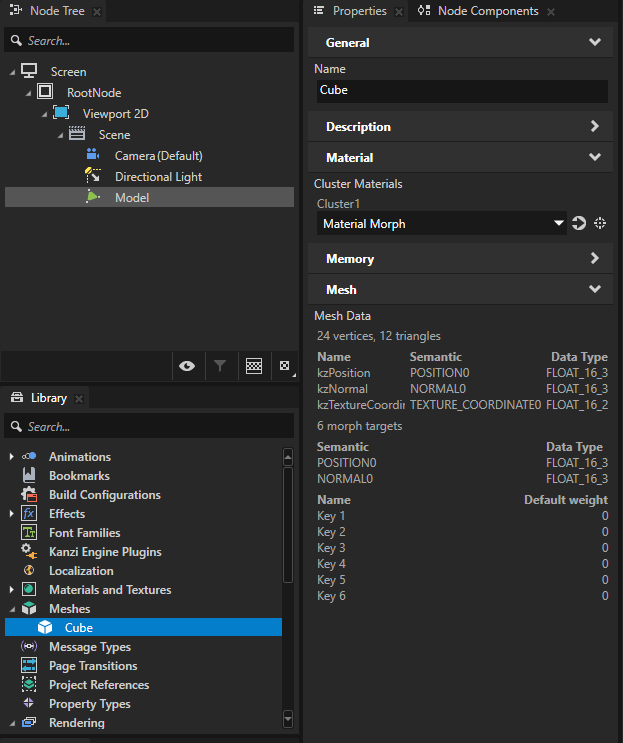This screenshot has height=743, width=623.
Task: Click the Effects fx icon in Library
Action: point(29,514)
